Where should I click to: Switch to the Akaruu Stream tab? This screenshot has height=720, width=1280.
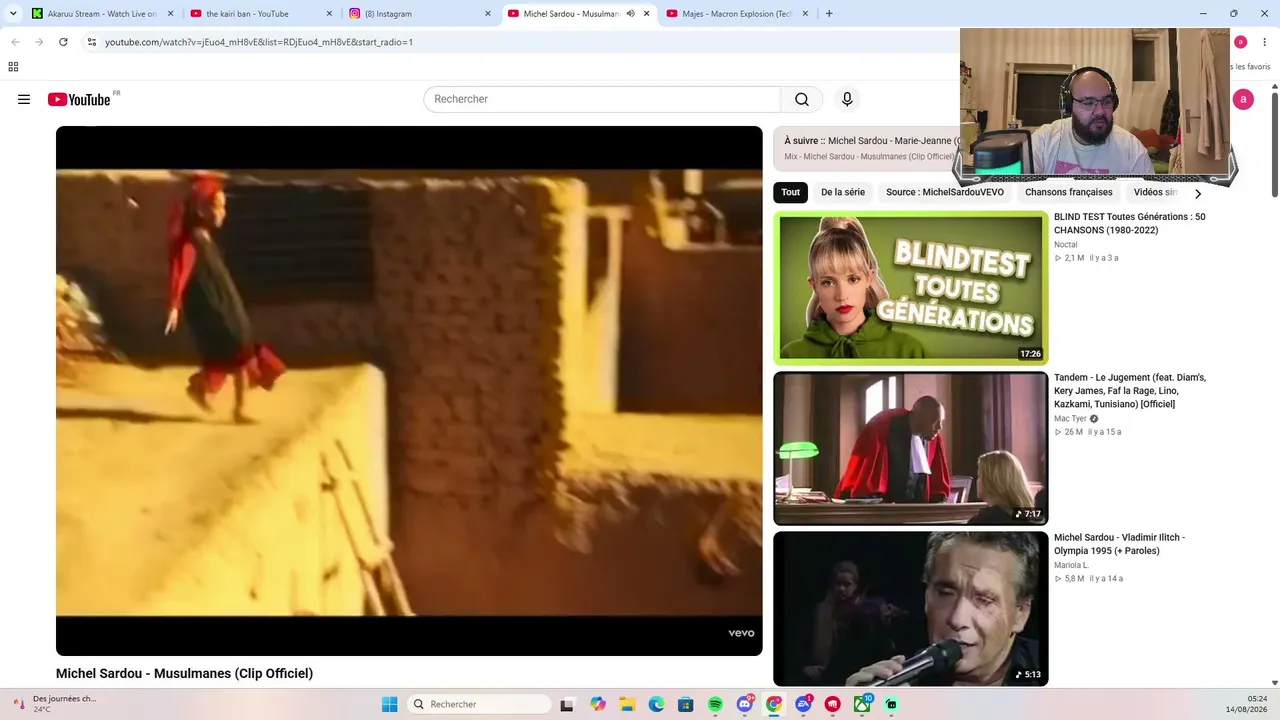[x=95, y=14]
